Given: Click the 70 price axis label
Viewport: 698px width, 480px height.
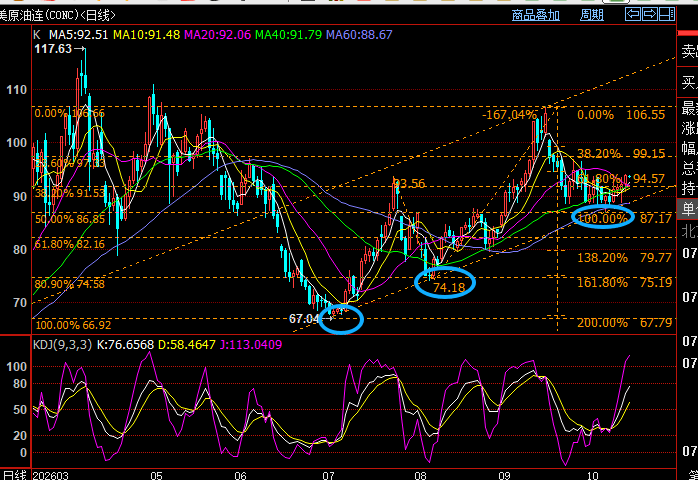Looking at the screenshot, I should pyautogui.click(x=20, y=303).
